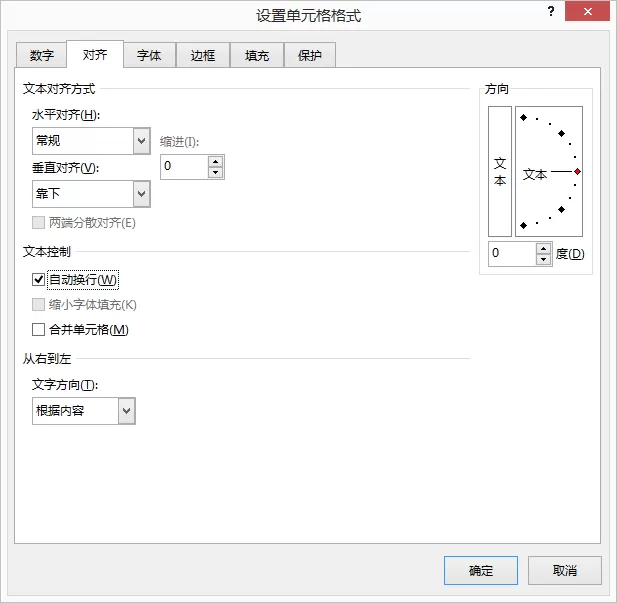Click the help question mark icon
Screen dimensions: 617x603
pos(551,11)
